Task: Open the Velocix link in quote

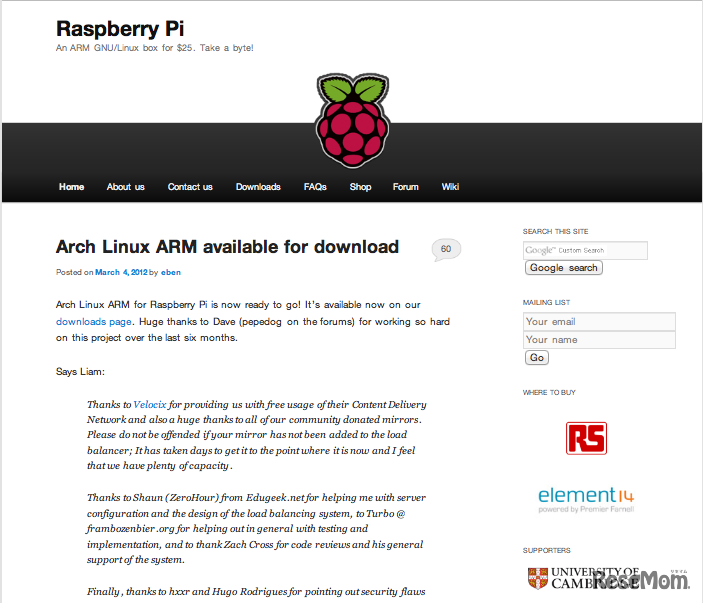Action: coord(150,405)
